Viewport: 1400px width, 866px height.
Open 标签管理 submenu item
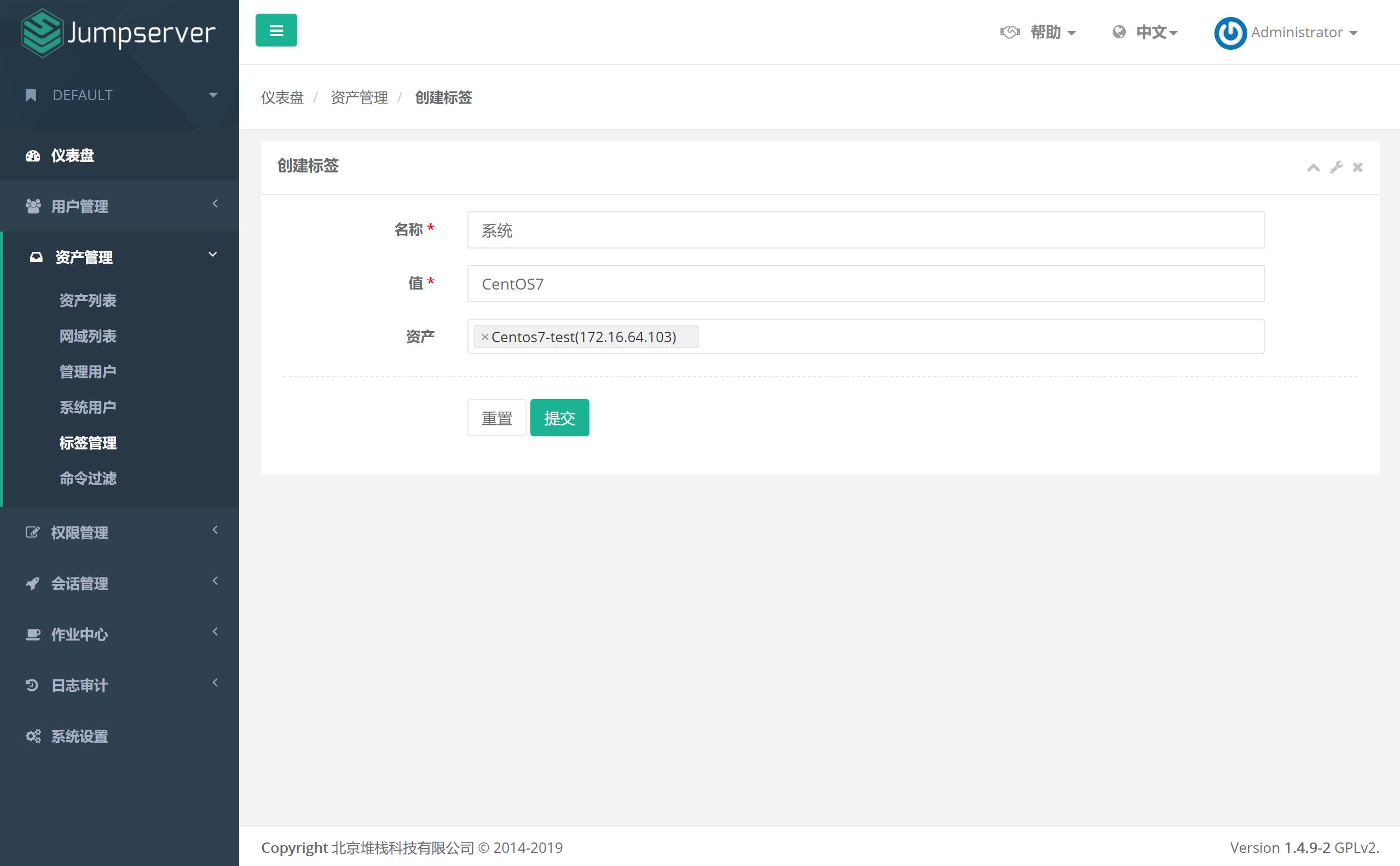point(88,443)
